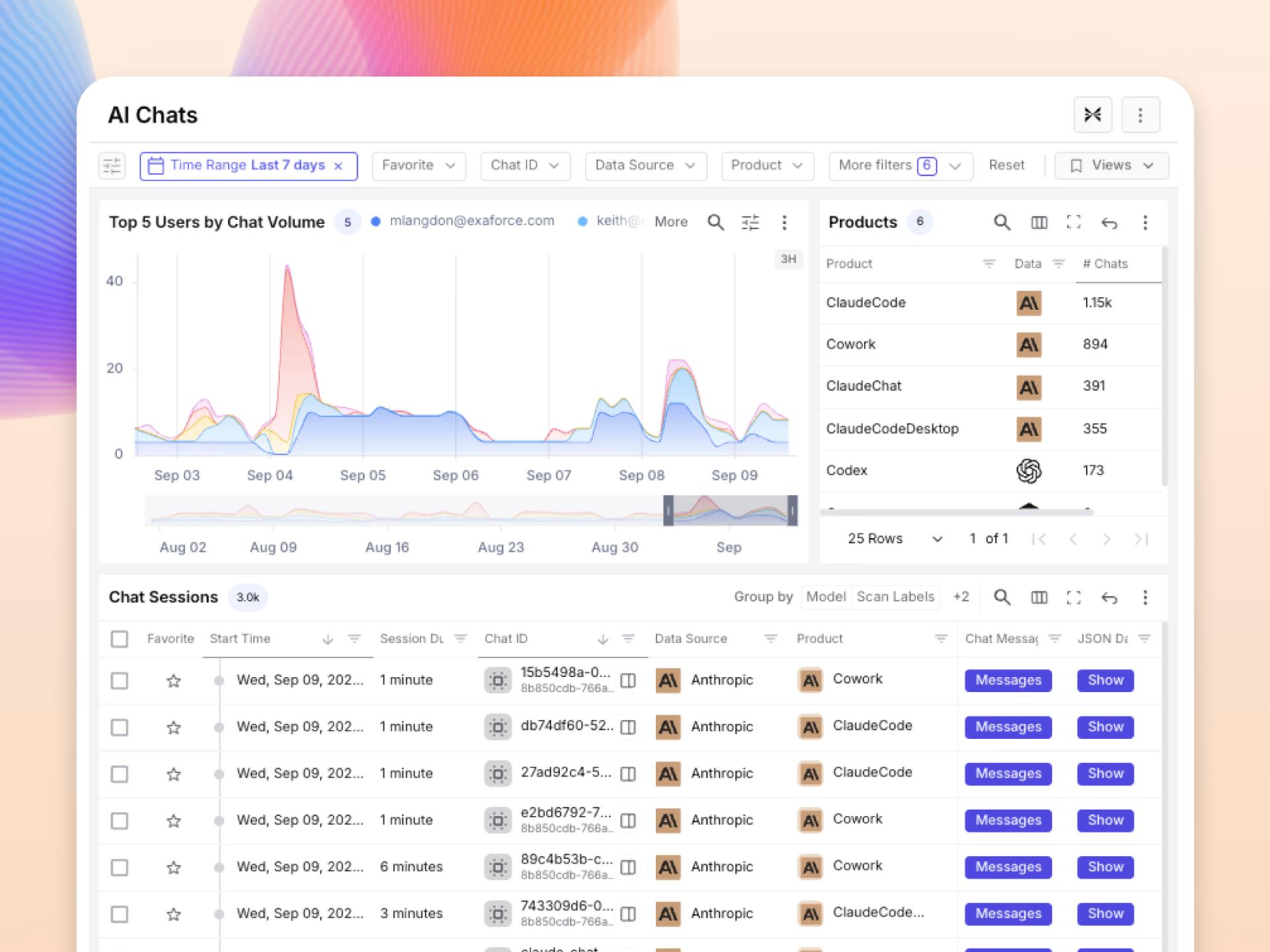1270x952 pixels.
Task: Click the Products table vertical scrollbar
Action: coord(1164,367)
